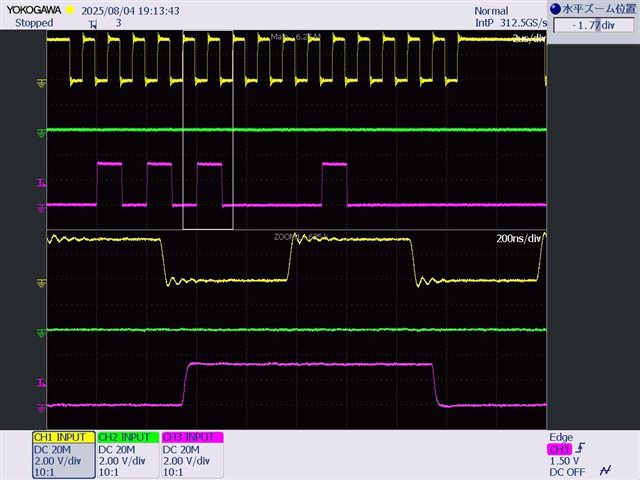Click the YOKOGAWA logo

(x=33, y=10)
